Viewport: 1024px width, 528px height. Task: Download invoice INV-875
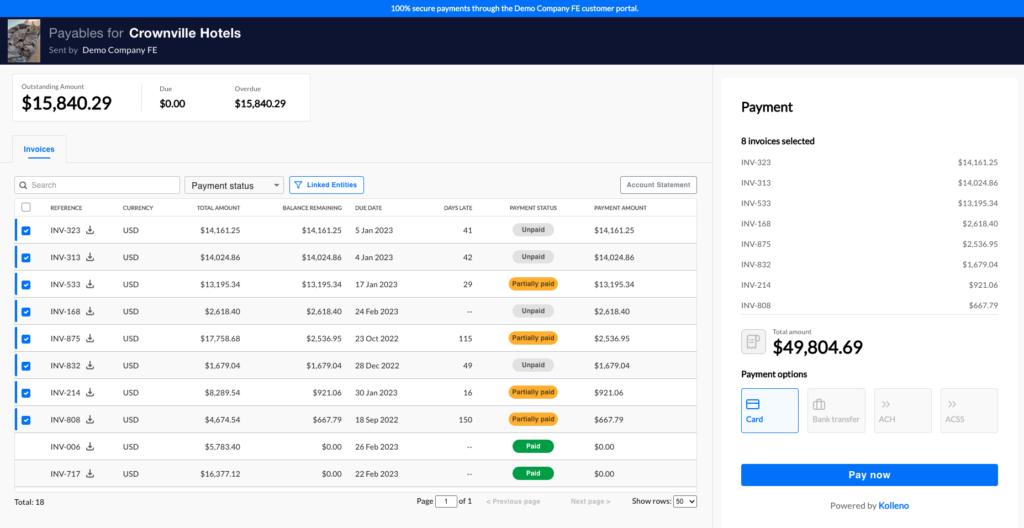(90, 338)
